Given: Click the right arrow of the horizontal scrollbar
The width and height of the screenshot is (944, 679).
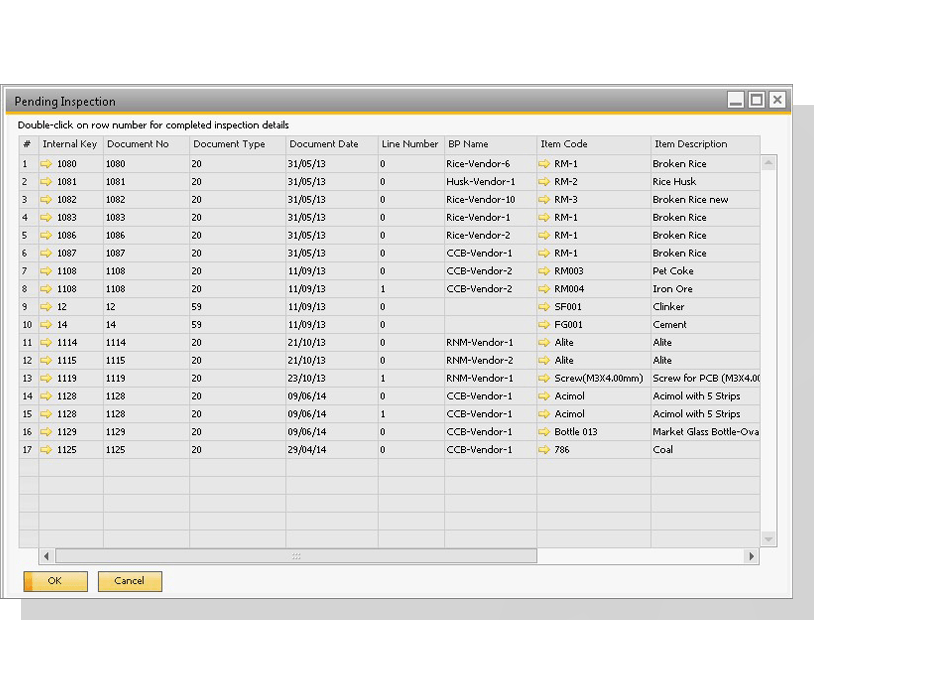Looking at the screenshot, I should (x=753, y=554).
